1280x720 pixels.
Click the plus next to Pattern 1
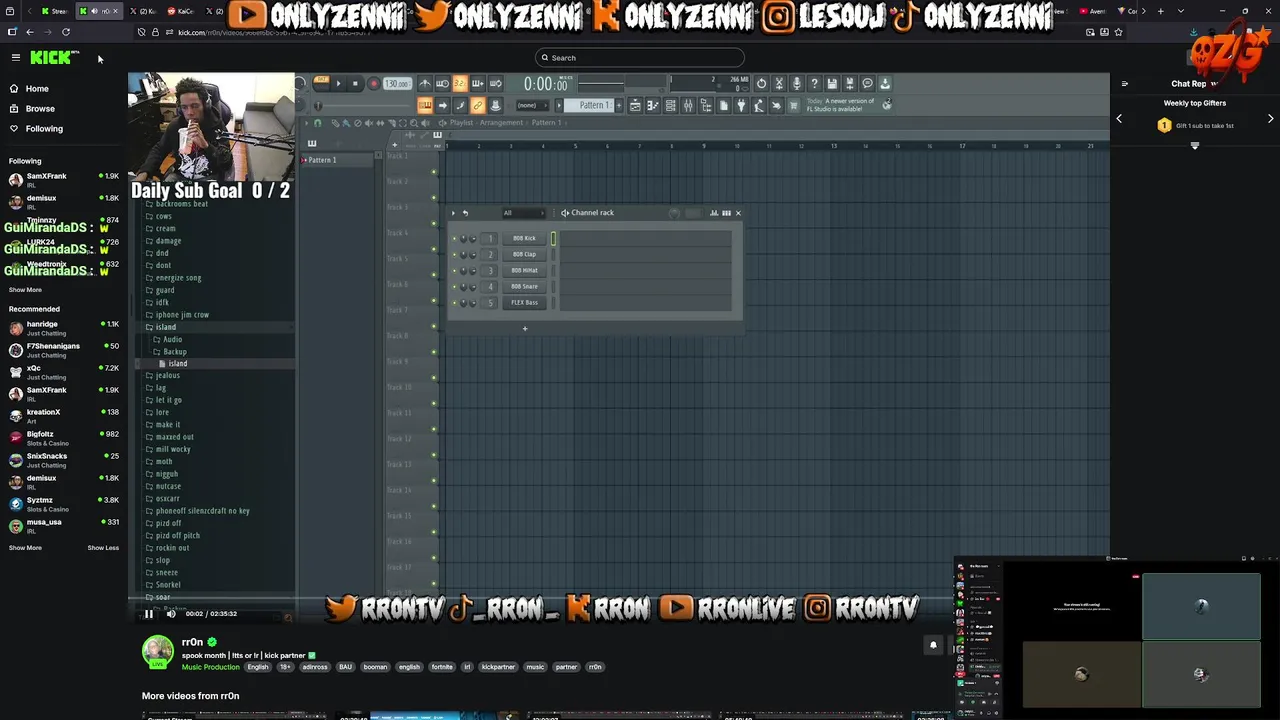click(619, 105)
